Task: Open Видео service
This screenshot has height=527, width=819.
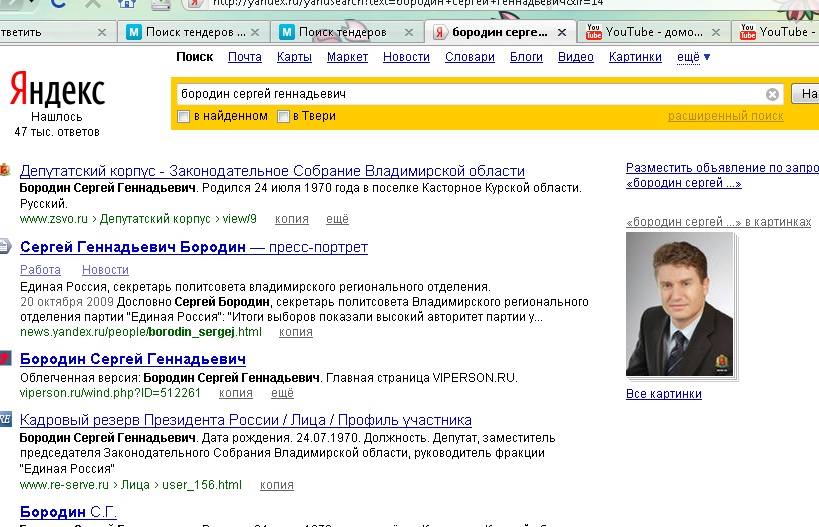Action: (x=576, y=57)
